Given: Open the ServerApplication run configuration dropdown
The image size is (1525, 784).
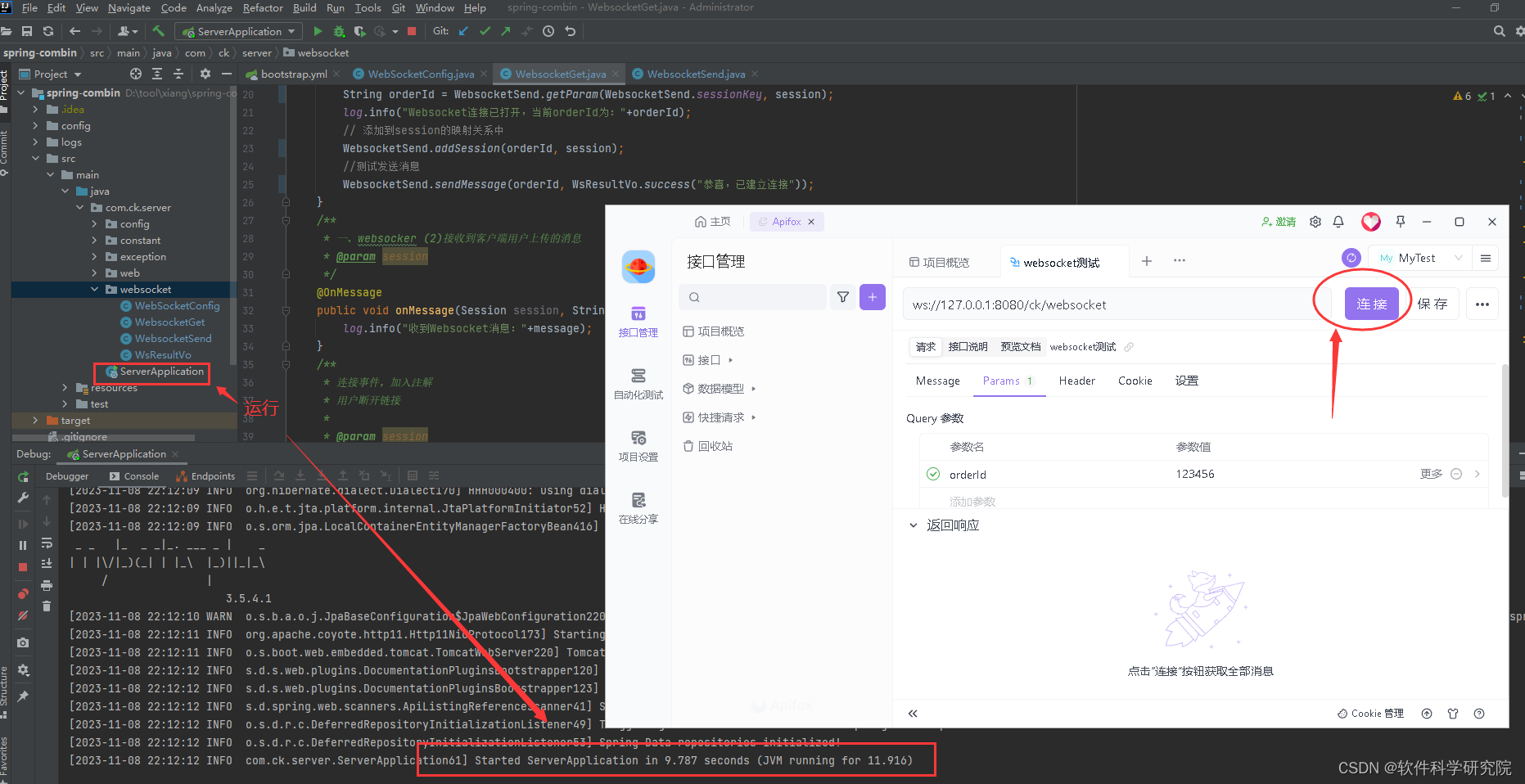Looking at the screenshot, I should click(238, 31).
